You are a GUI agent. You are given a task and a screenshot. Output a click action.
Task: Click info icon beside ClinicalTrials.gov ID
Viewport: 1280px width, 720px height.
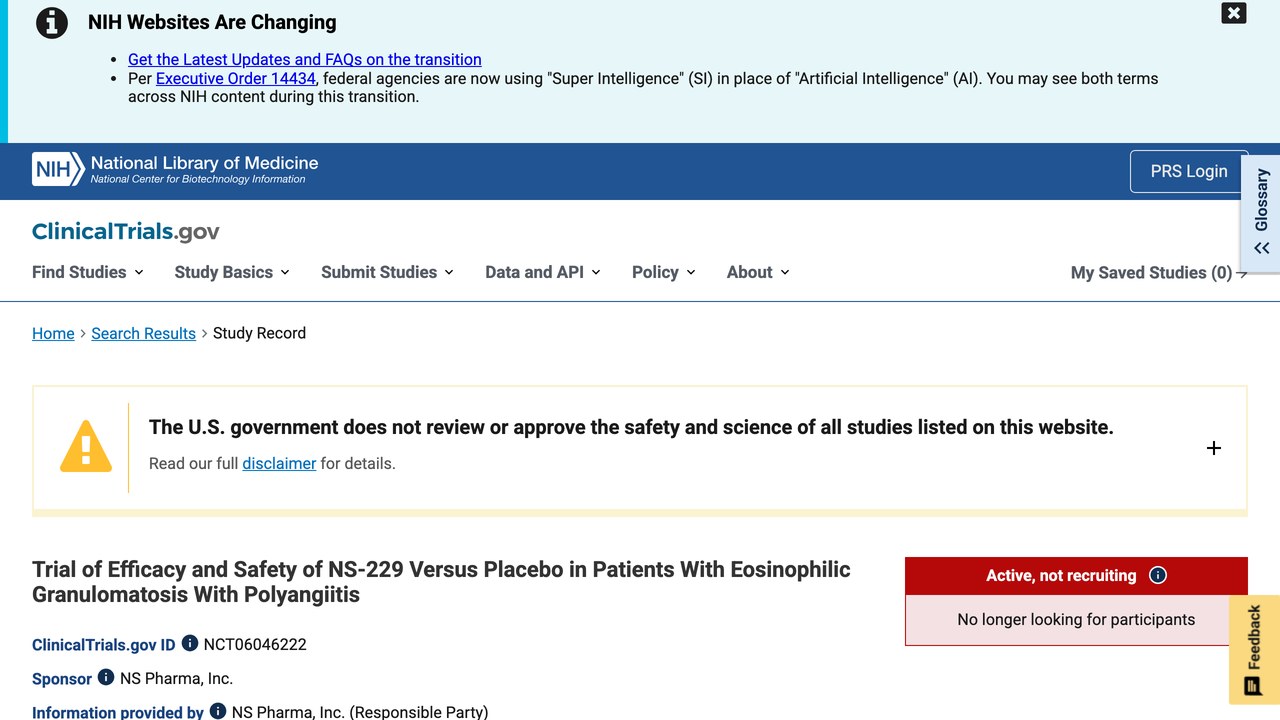189,644
